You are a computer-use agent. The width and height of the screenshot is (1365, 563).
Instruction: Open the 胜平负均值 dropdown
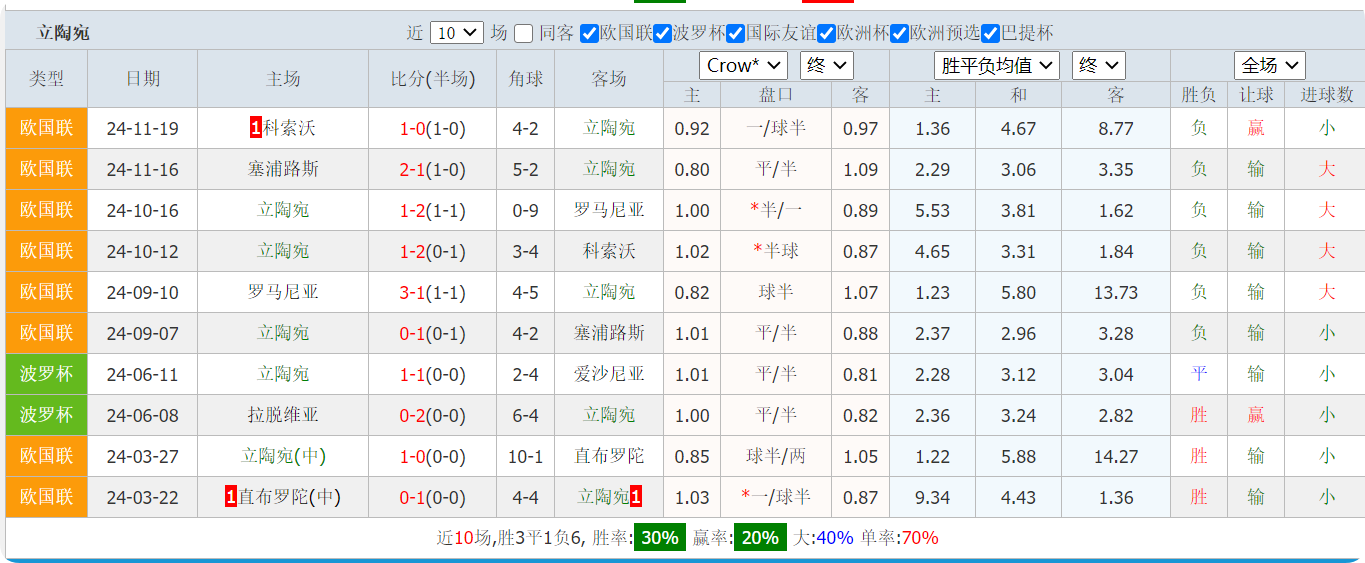point(996,66)
